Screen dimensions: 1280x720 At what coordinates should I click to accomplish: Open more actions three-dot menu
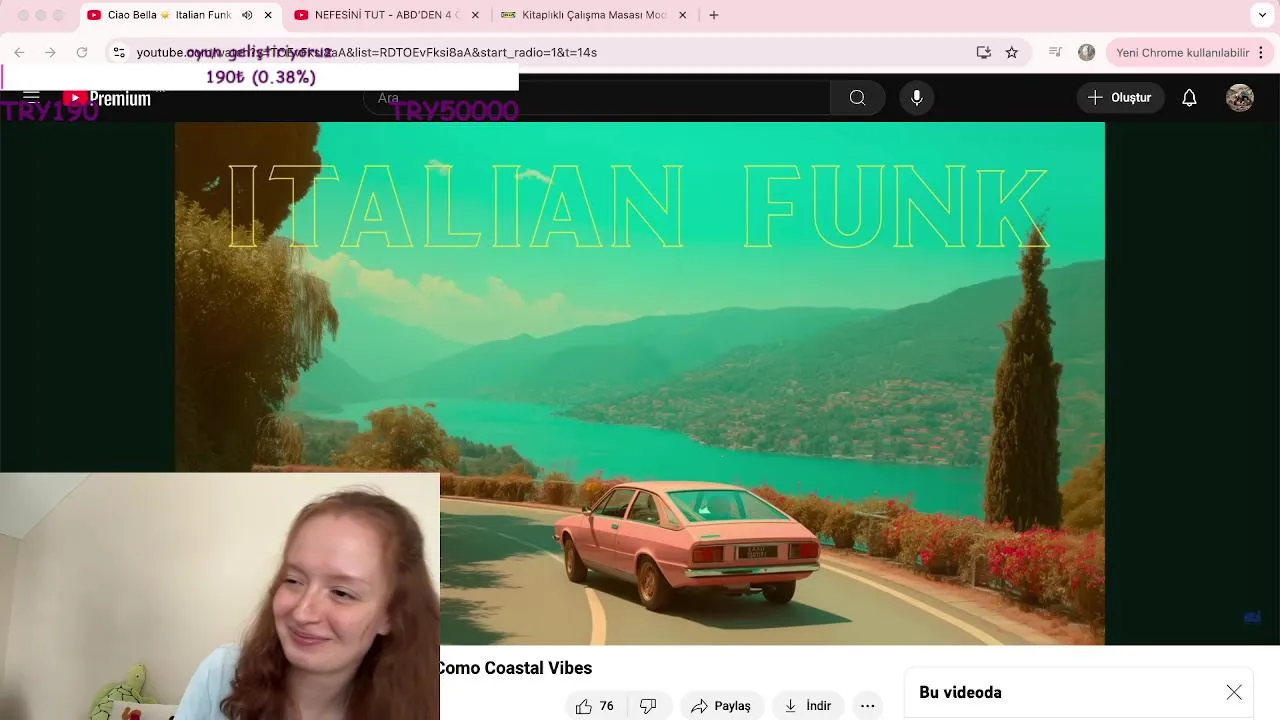coord(867,706)
